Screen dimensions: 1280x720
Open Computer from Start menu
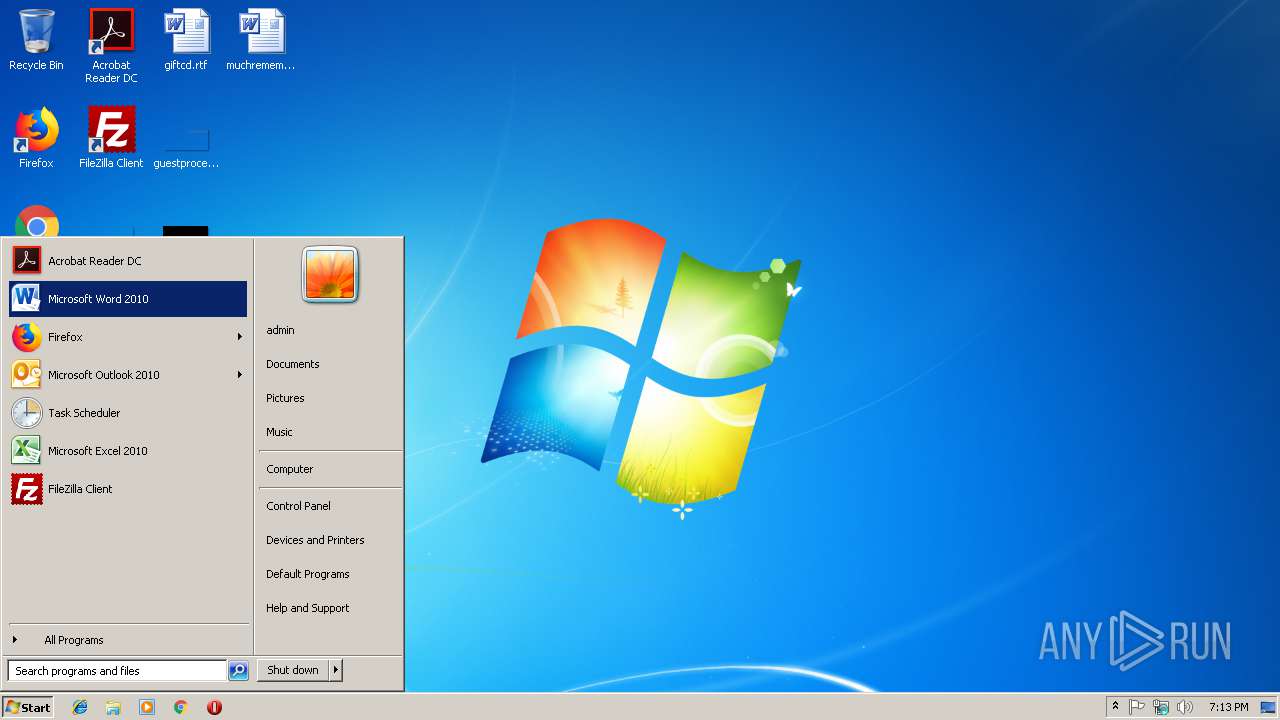coord(330,469)
